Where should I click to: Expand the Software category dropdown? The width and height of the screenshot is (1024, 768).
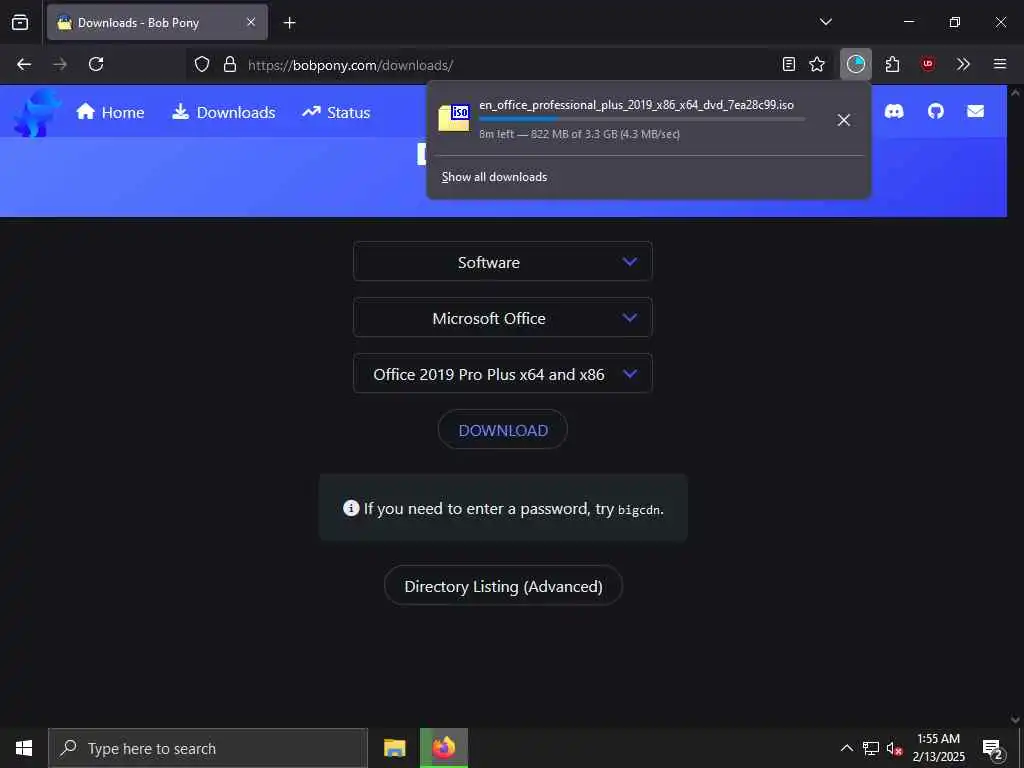pyautogui.click(x=503, y=262)
